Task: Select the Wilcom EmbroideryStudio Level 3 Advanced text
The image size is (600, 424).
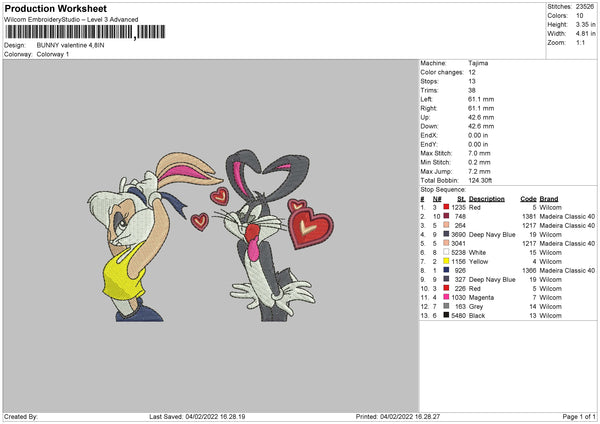Action: 71,20
